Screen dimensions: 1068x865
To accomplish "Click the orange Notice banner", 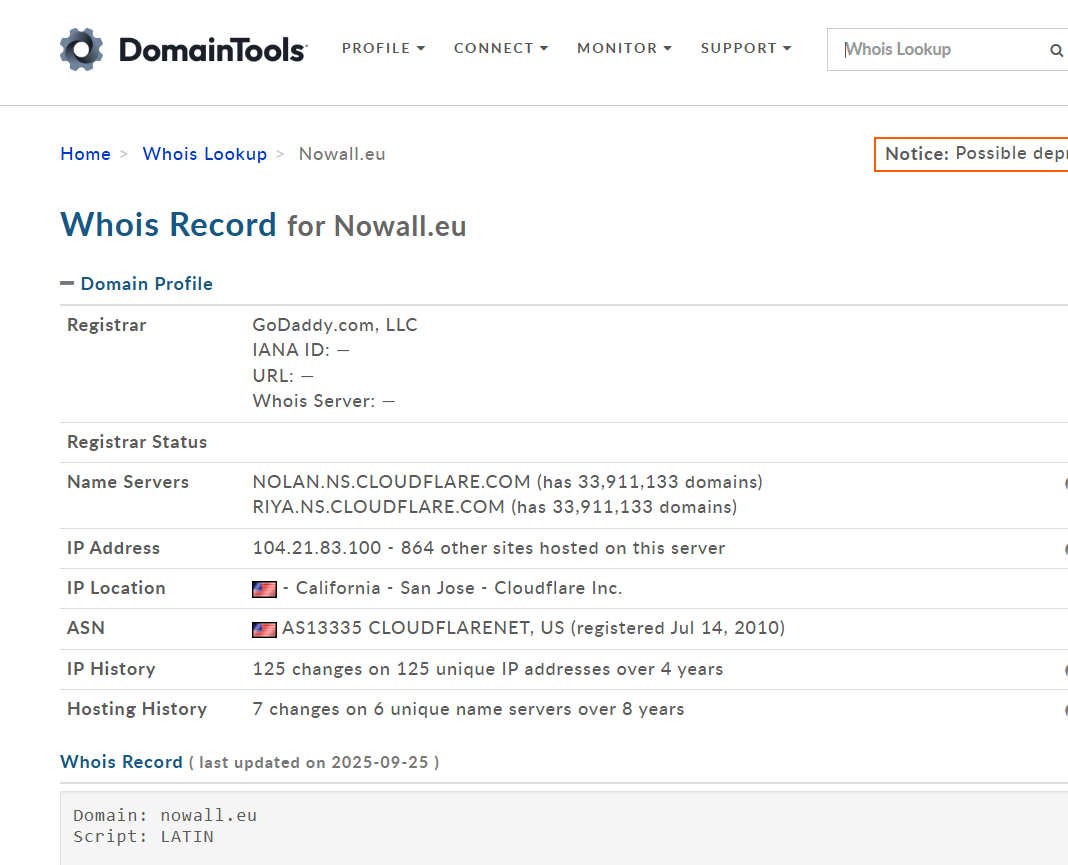I will coord(972,154).
